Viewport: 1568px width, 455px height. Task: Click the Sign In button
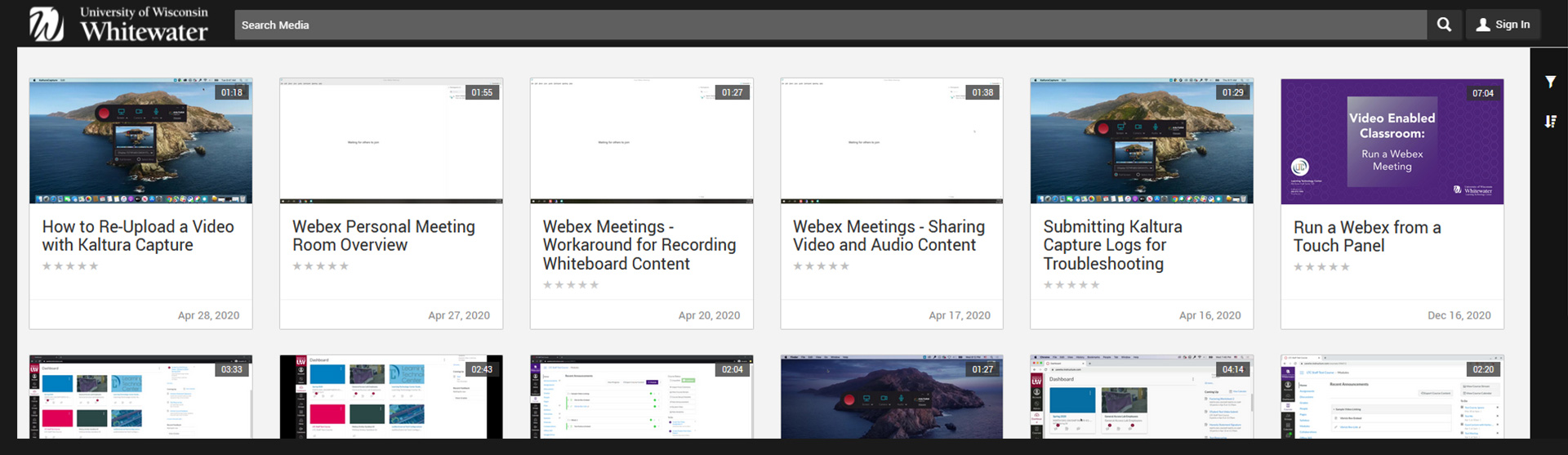(1503, 25)
